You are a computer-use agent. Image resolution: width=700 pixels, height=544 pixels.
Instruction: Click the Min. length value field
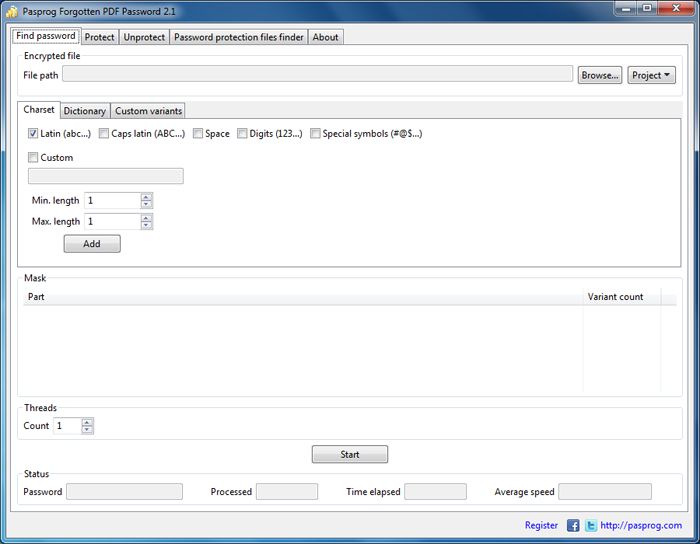112,200
